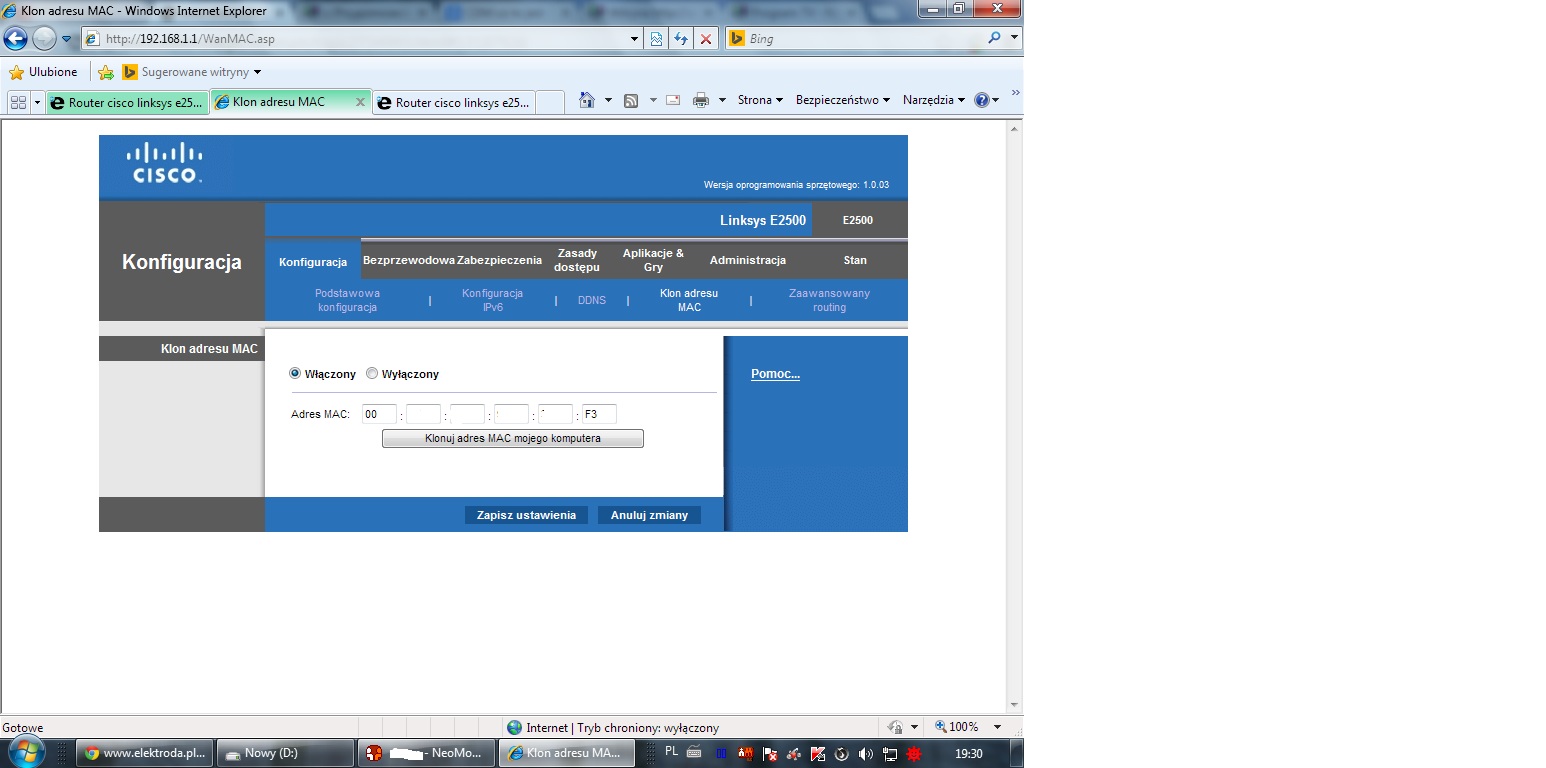Open the Help question mark icon

point(981,100)
